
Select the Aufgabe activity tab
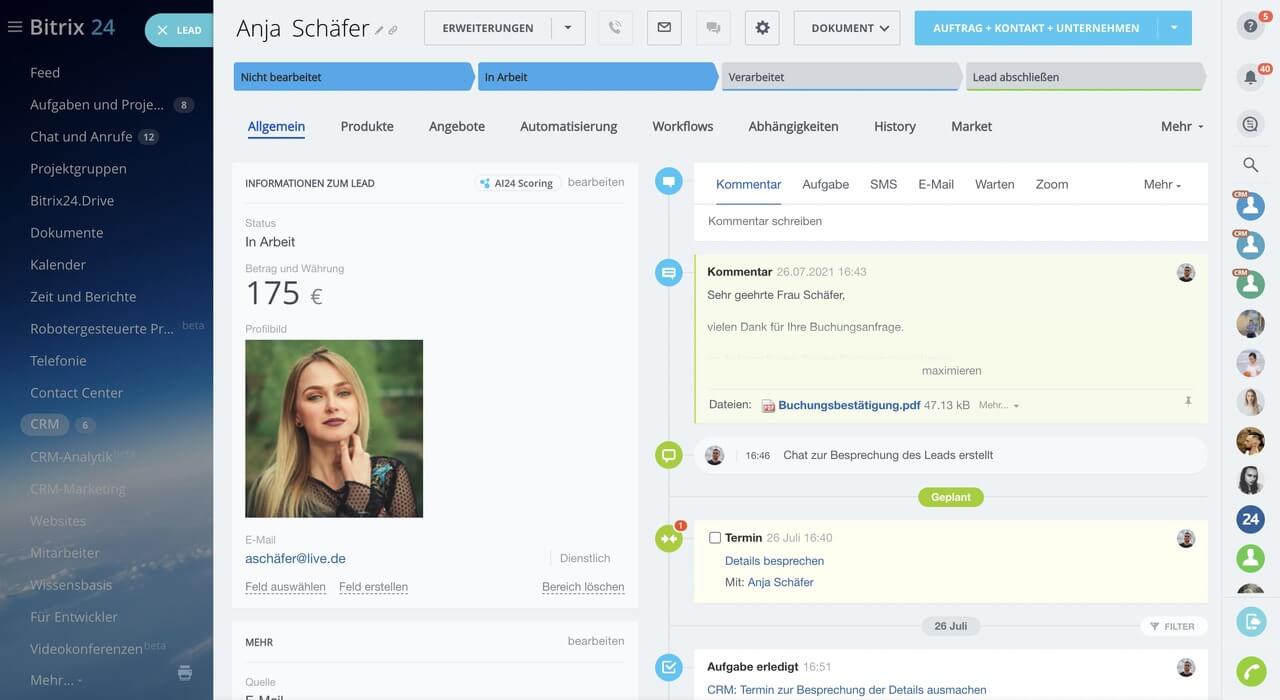click(825, 184)
